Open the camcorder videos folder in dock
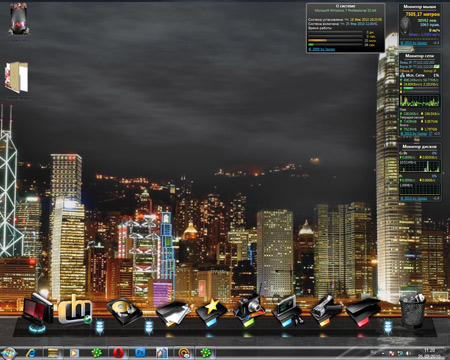The image size is (450, 360). 325,310
